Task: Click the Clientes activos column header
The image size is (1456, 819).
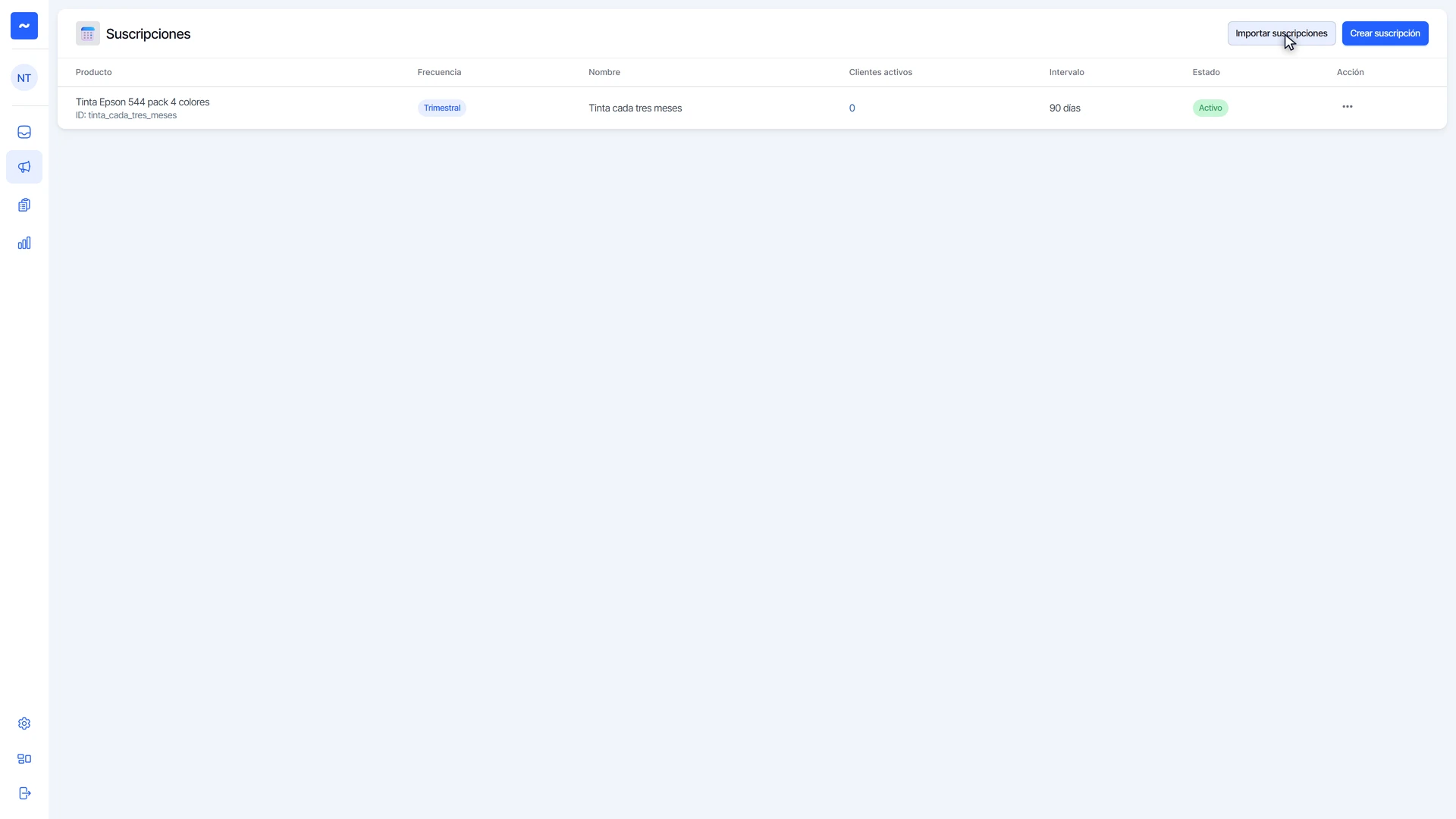Action: pyautogui.click(x=880, y=72)
